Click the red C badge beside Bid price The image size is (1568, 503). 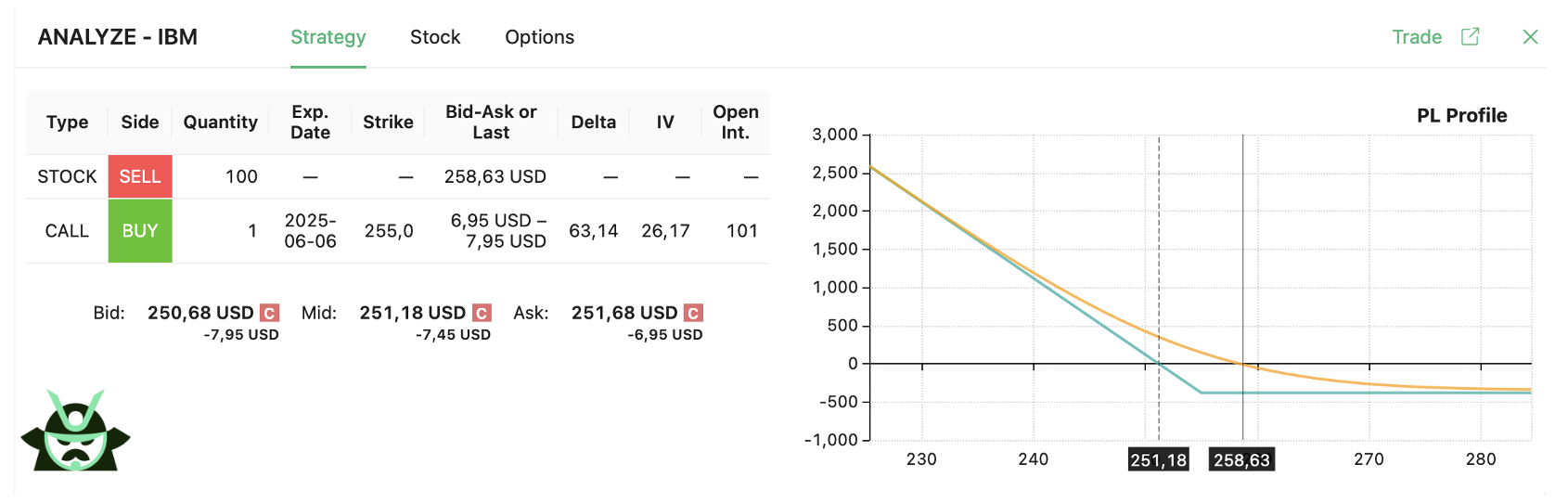[x=269, y=313]
